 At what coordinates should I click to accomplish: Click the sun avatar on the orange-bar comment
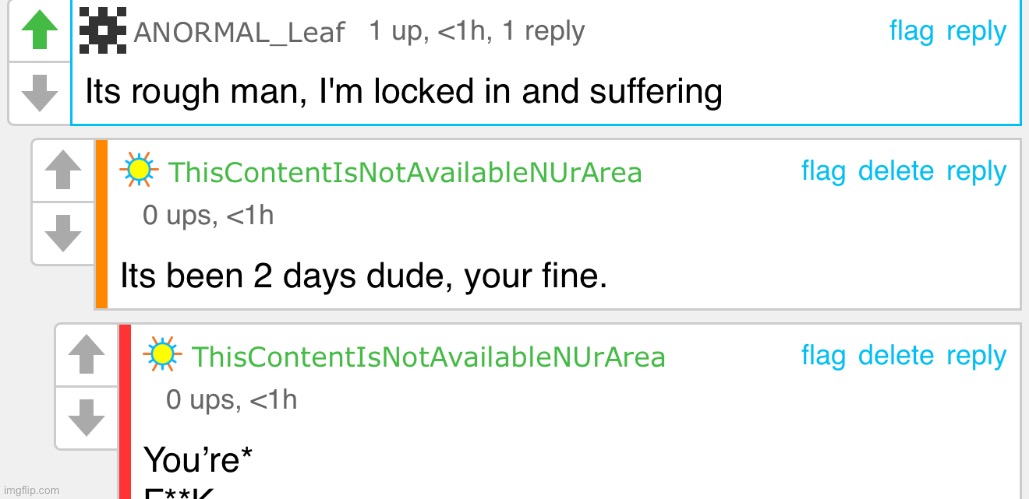click(139, 171)
